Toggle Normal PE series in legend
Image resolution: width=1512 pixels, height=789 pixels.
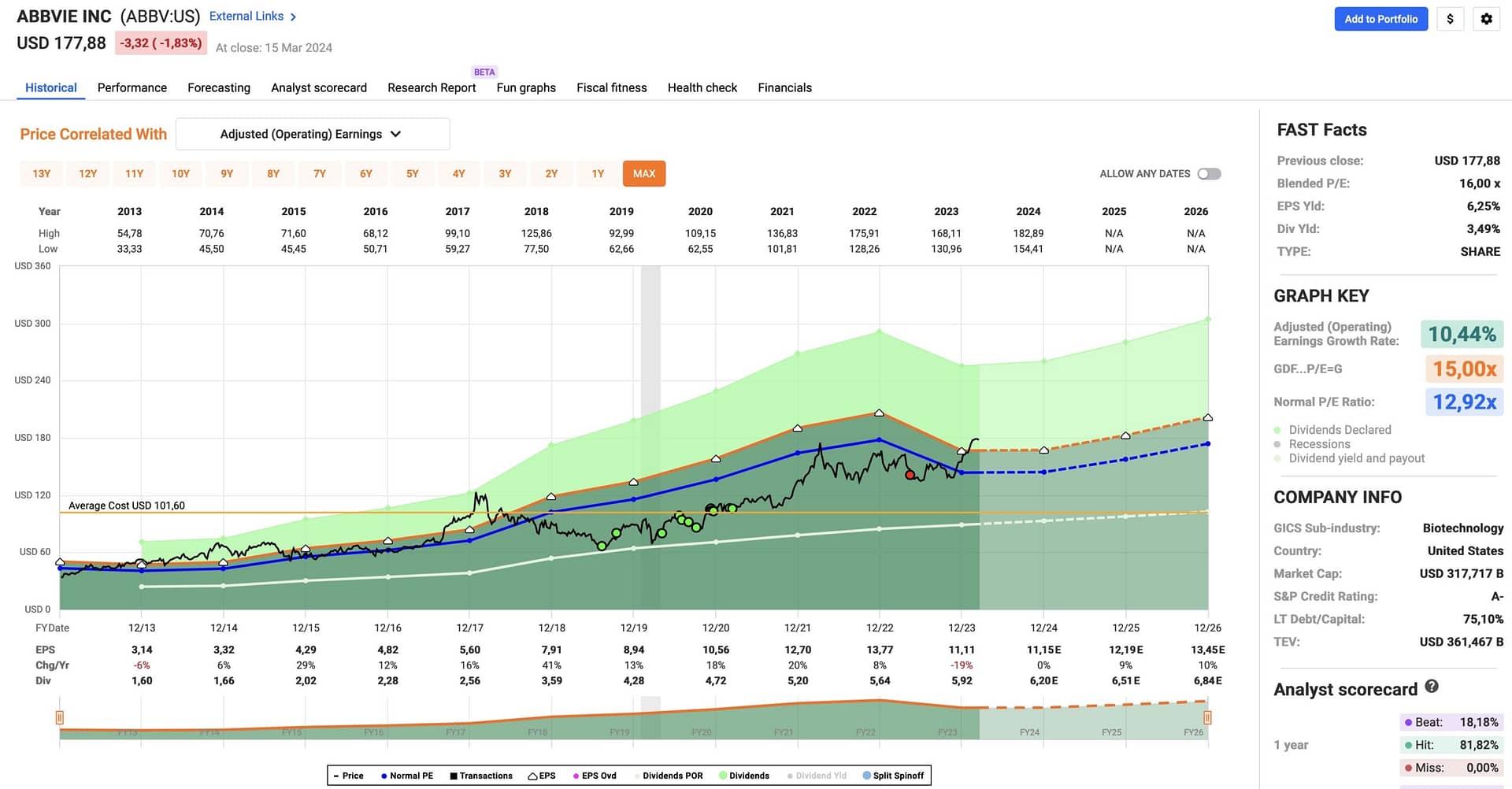[406, 776]
